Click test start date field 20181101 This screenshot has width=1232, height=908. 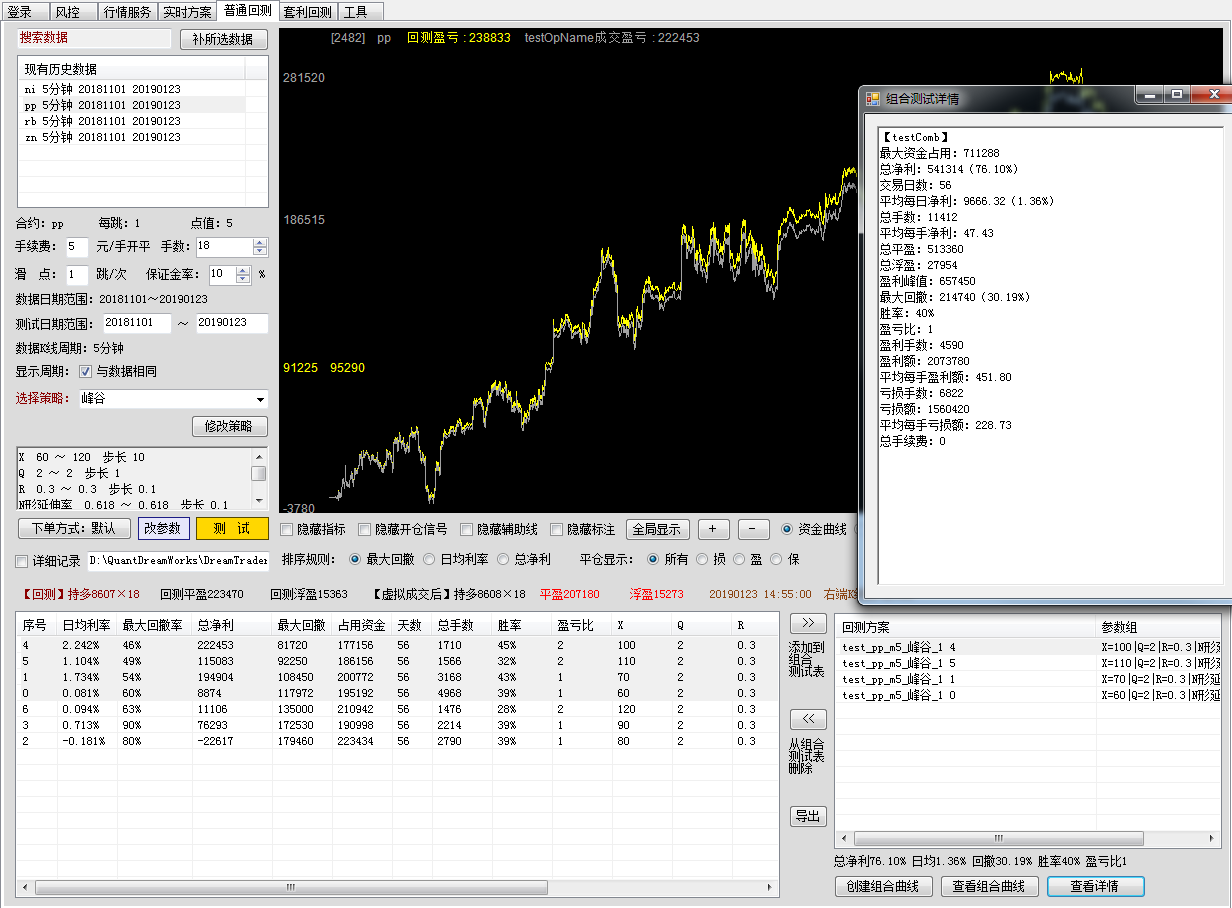137,323
